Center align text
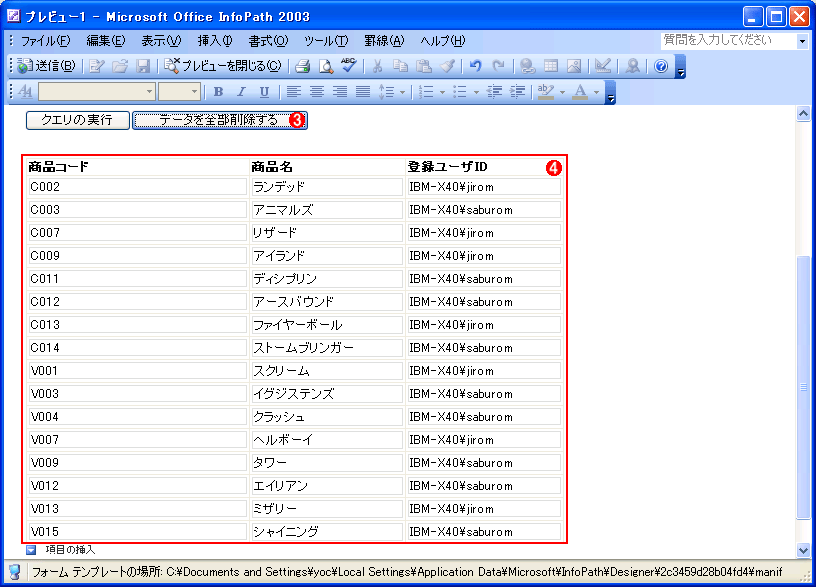This screenshot has width=816, height=587. coord(316,92)
